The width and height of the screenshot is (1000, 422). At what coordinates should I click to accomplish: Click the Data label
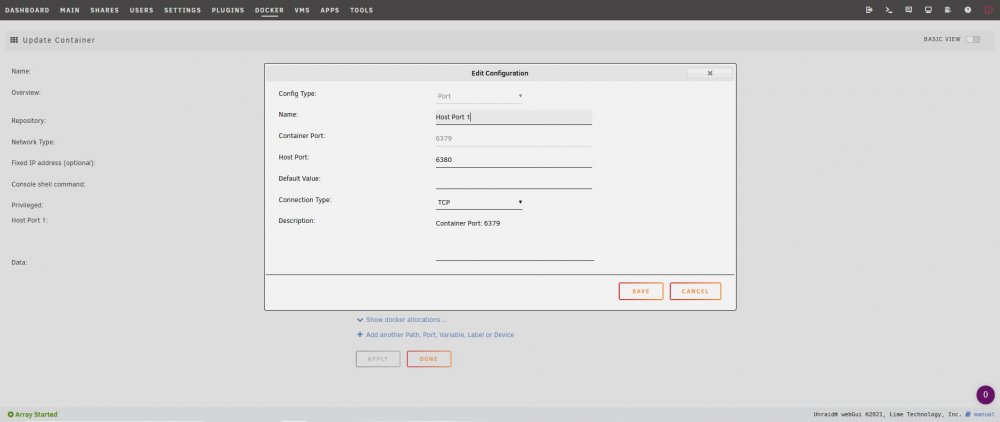(19, 262)
